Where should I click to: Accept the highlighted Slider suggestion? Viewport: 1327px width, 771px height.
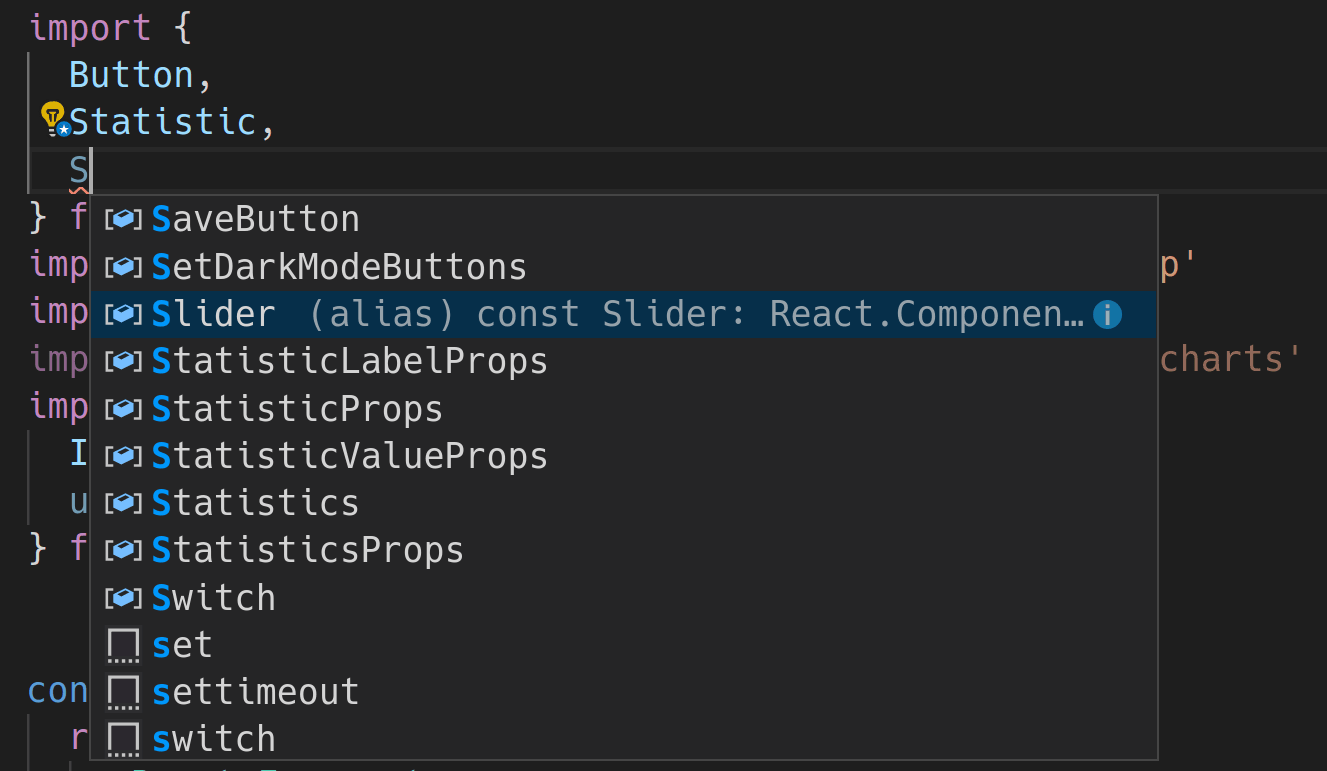click(x=214, y=315)
